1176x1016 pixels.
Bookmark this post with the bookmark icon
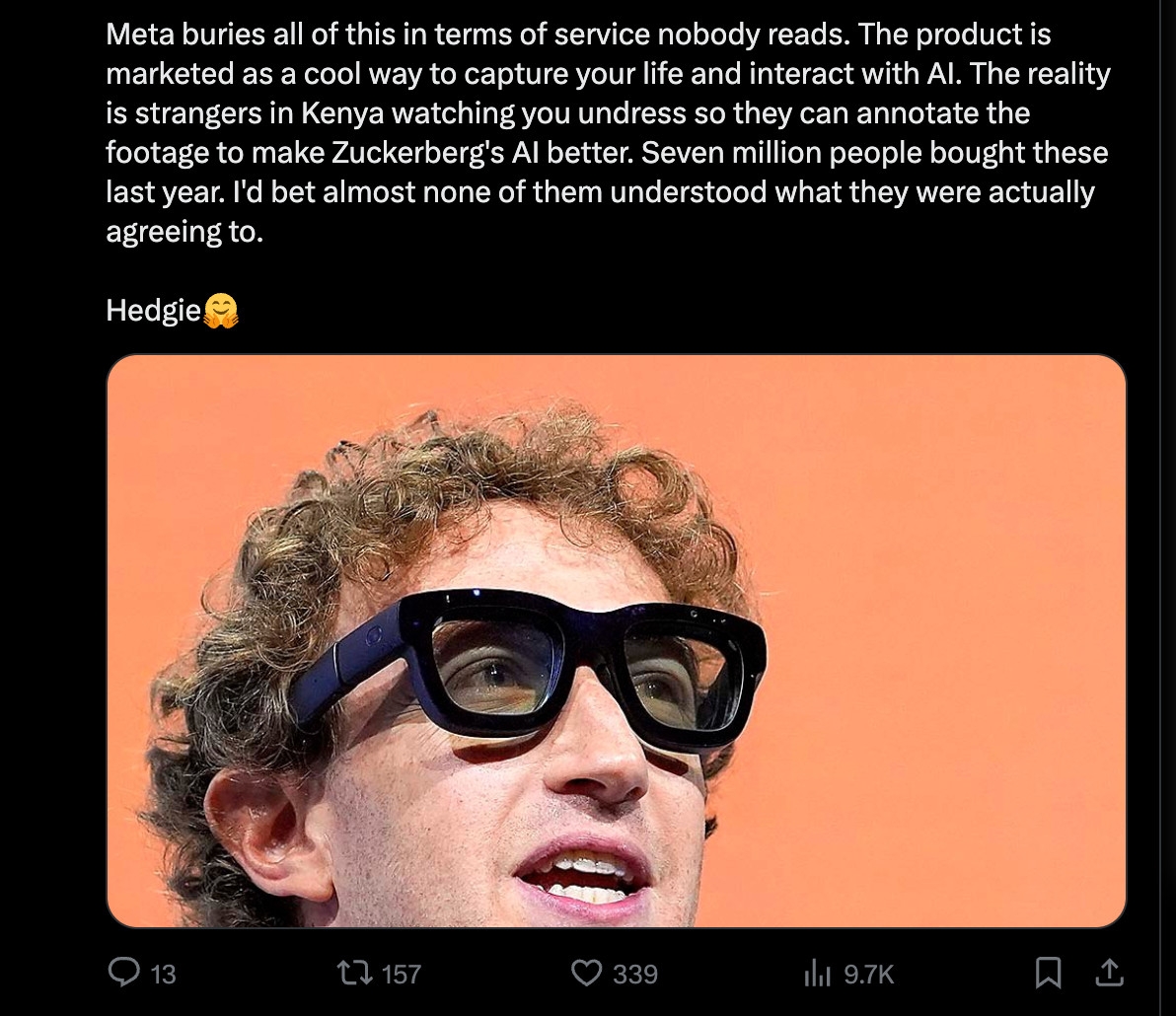point(1048,974)
